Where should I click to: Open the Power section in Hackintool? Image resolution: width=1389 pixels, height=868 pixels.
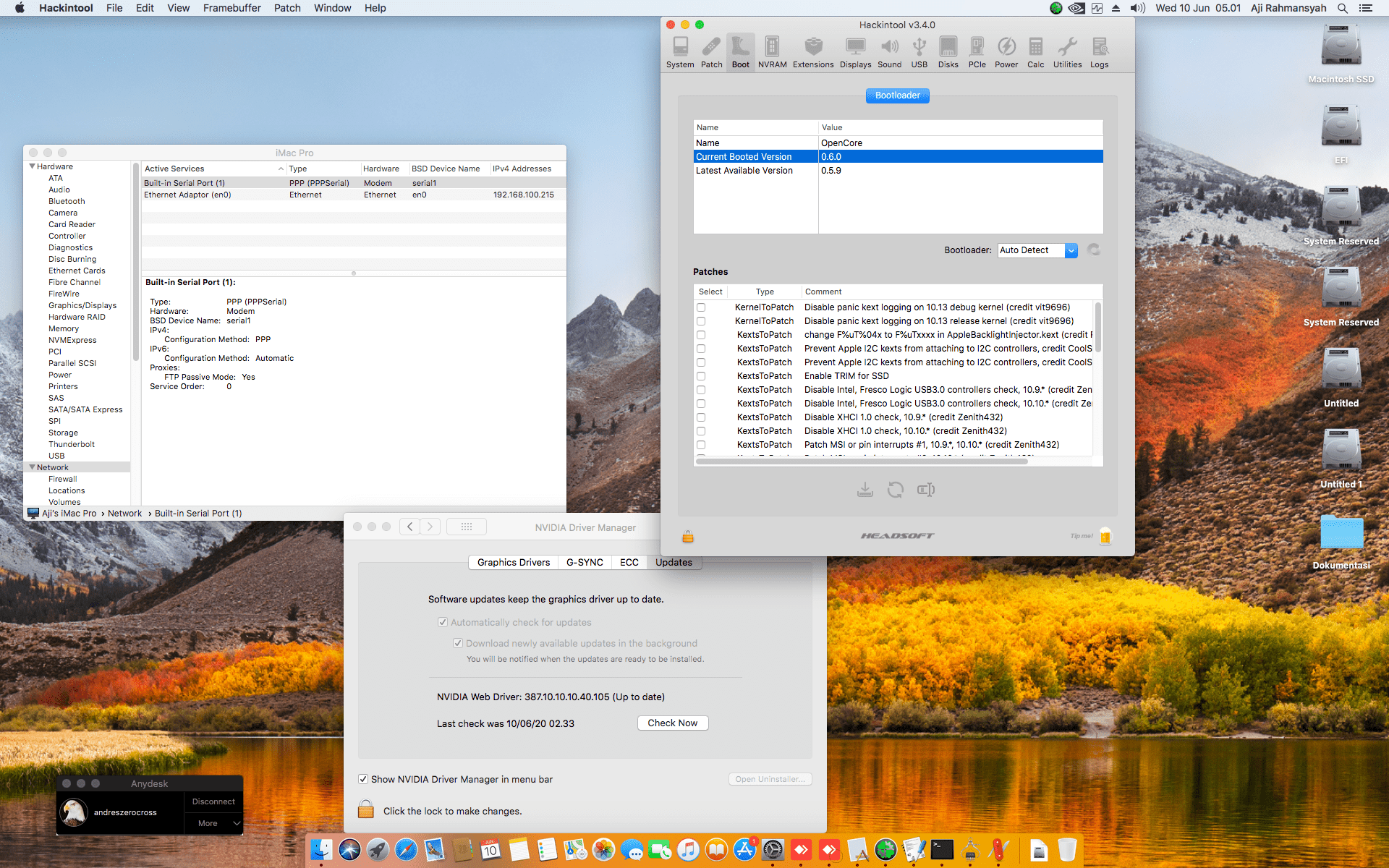click(x=1006, y=53)
